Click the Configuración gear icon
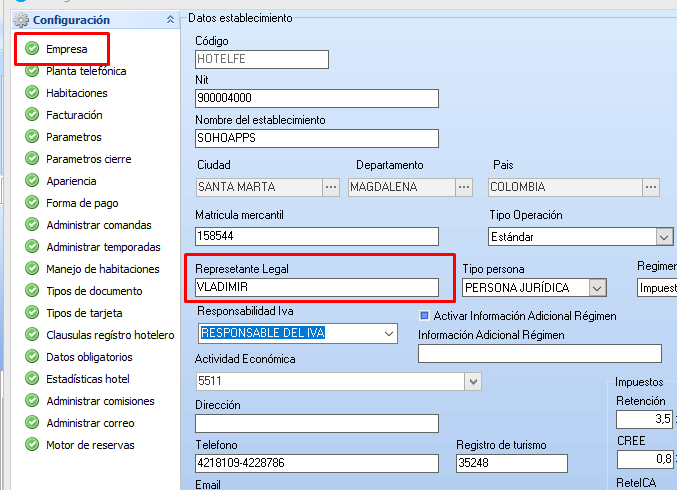The width and height of the screenshot is (677, 490). [21, 20]
